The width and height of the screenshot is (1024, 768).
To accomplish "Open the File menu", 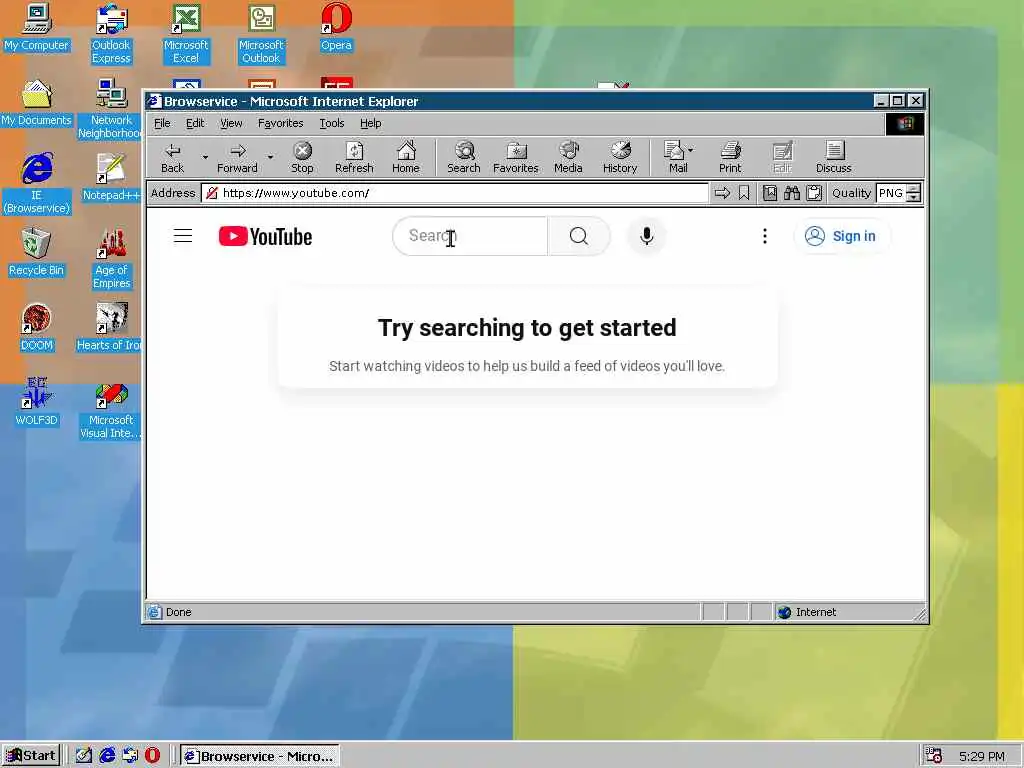I will [162, 123].
